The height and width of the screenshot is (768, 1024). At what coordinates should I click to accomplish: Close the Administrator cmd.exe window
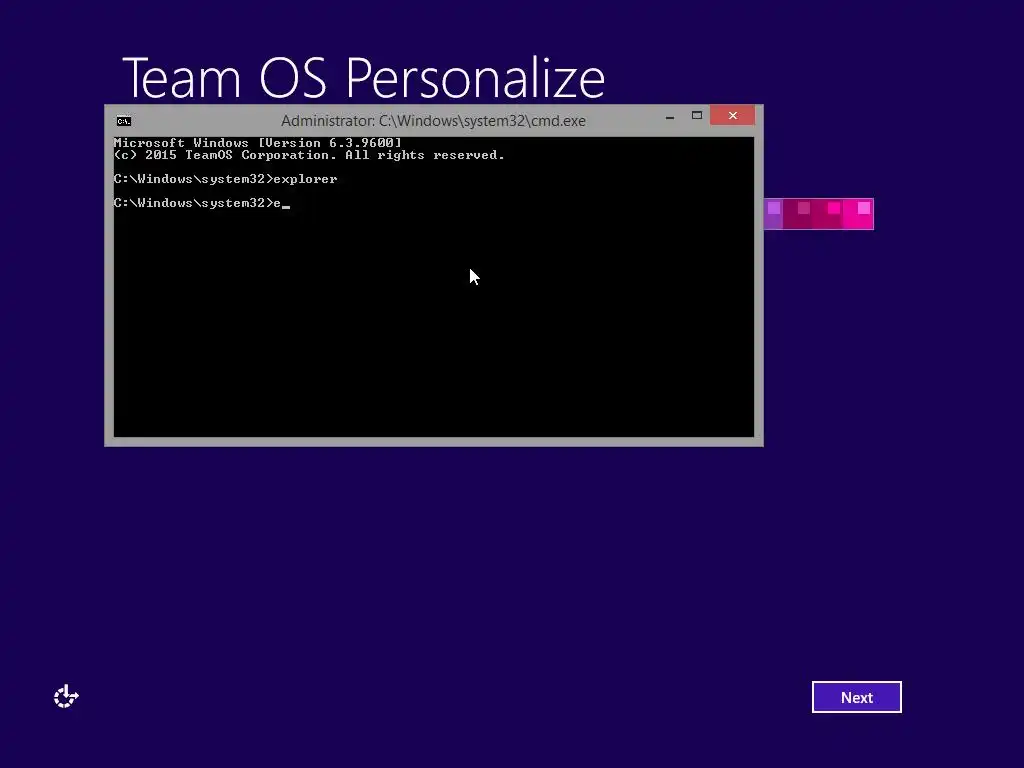(732, 116)
